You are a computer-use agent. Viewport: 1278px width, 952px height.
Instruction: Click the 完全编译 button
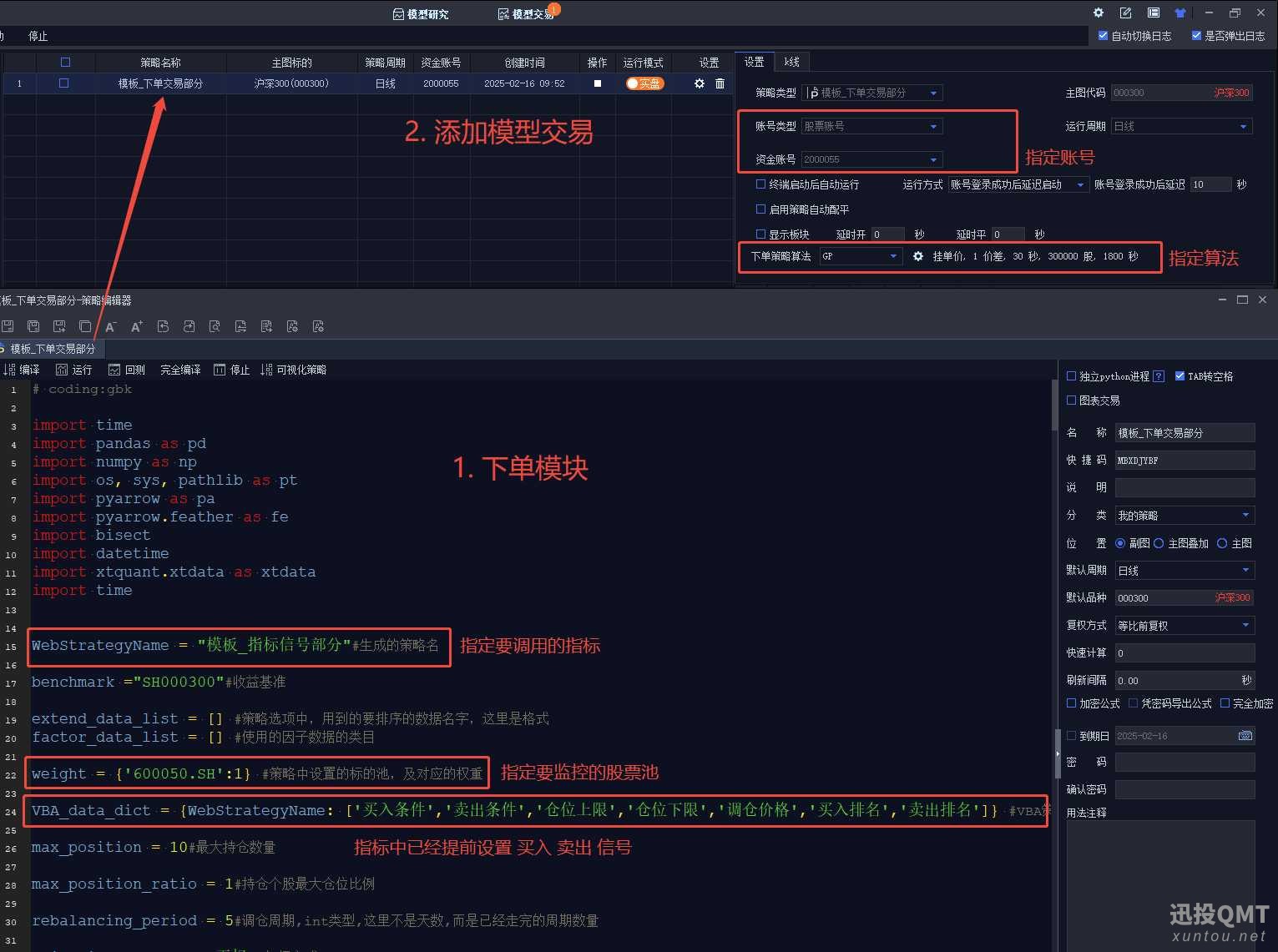(180, 370)
